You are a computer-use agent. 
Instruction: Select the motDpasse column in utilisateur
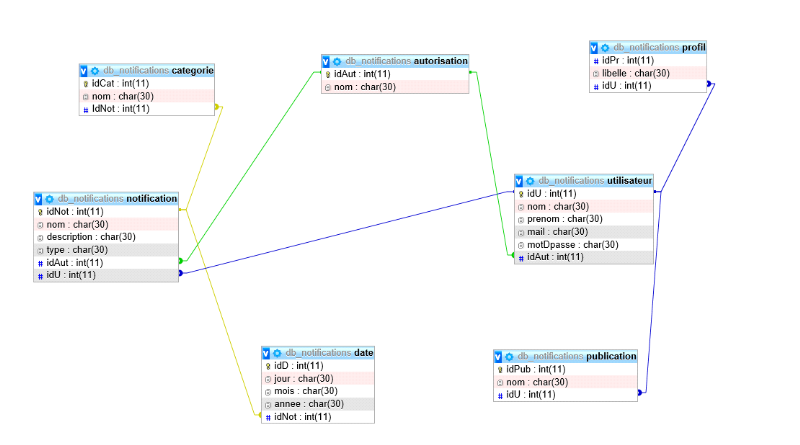pyautogui.click(x=584, y=245)
